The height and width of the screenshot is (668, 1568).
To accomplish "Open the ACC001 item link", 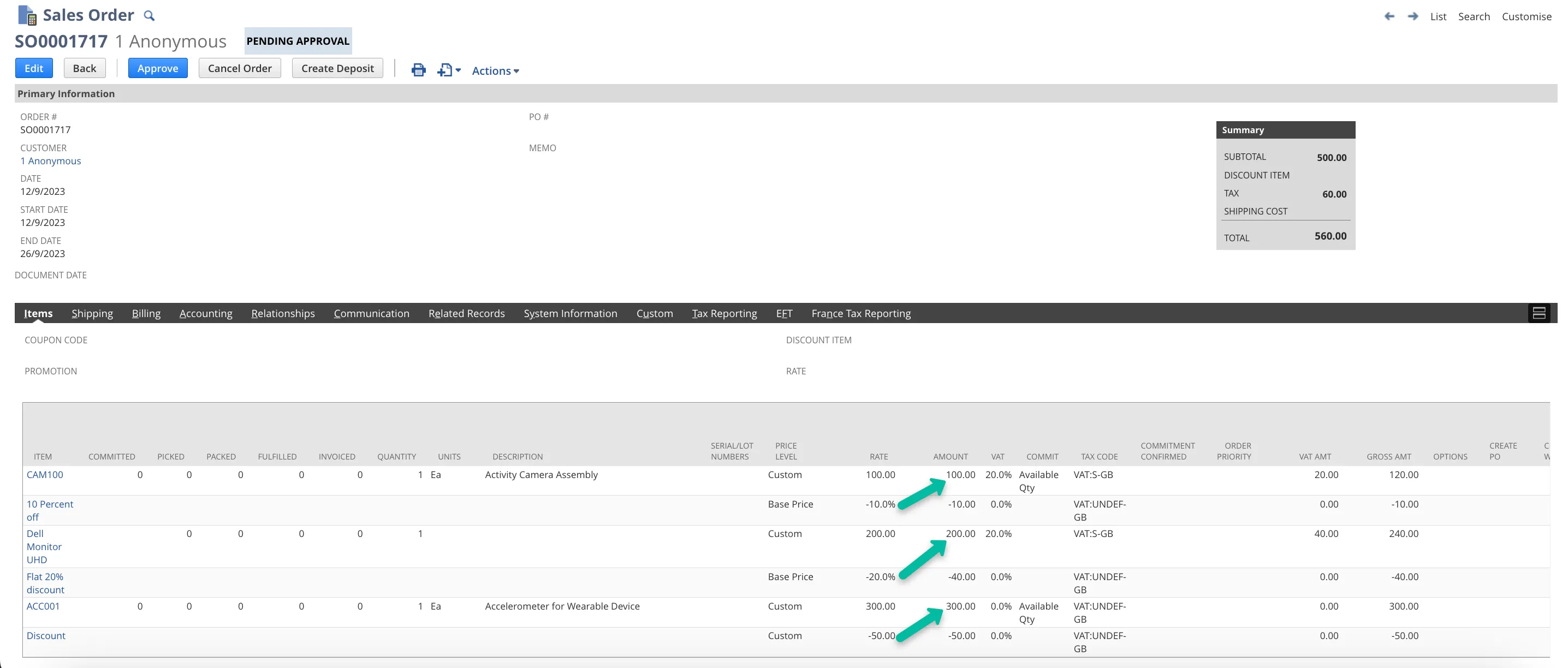I will [43, 606].
